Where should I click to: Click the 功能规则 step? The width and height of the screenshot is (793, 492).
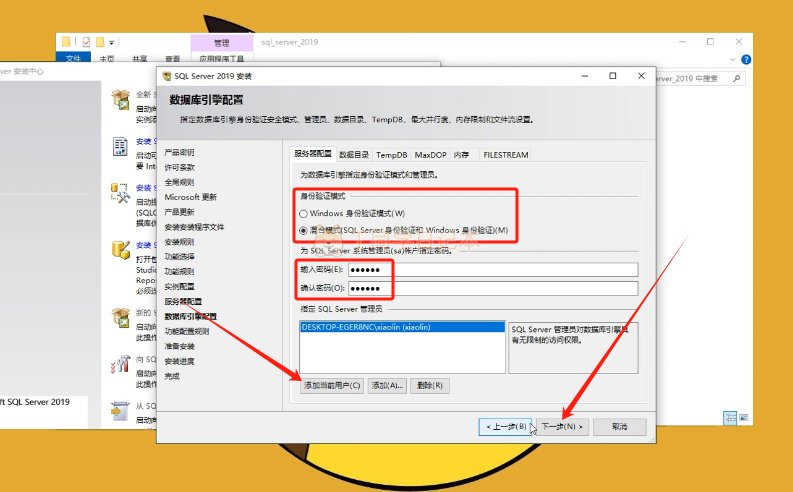pos(180,272)
